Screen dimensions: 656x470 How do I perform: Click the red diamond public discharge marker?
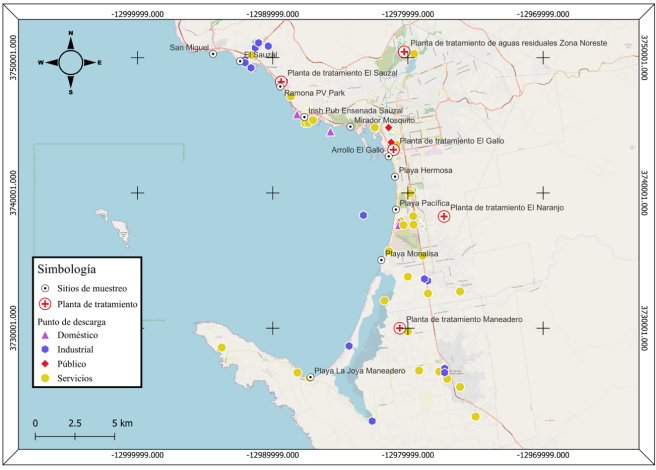[389, 128]
